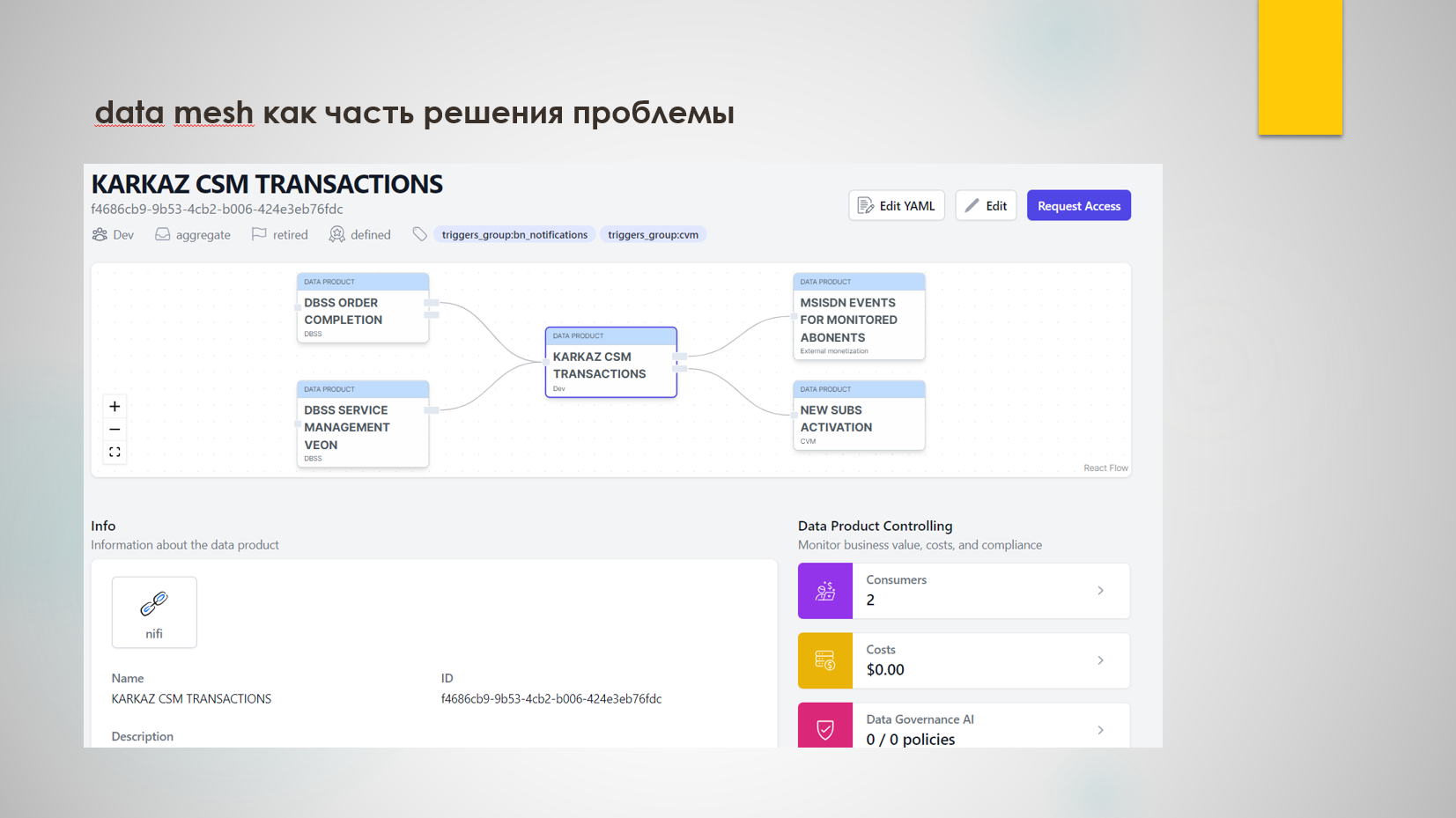Click the nifi link icon

pos(154,604)
